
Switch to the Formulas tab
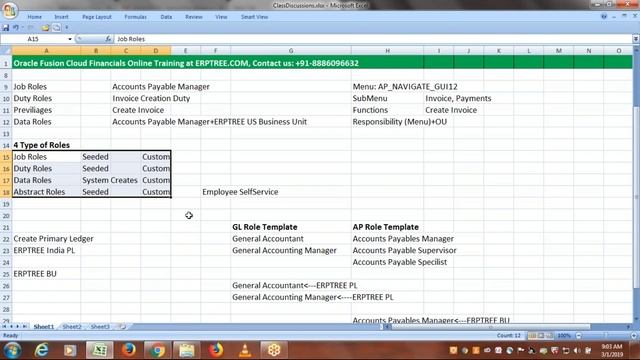pyautogui.click(x=136, y=17)
